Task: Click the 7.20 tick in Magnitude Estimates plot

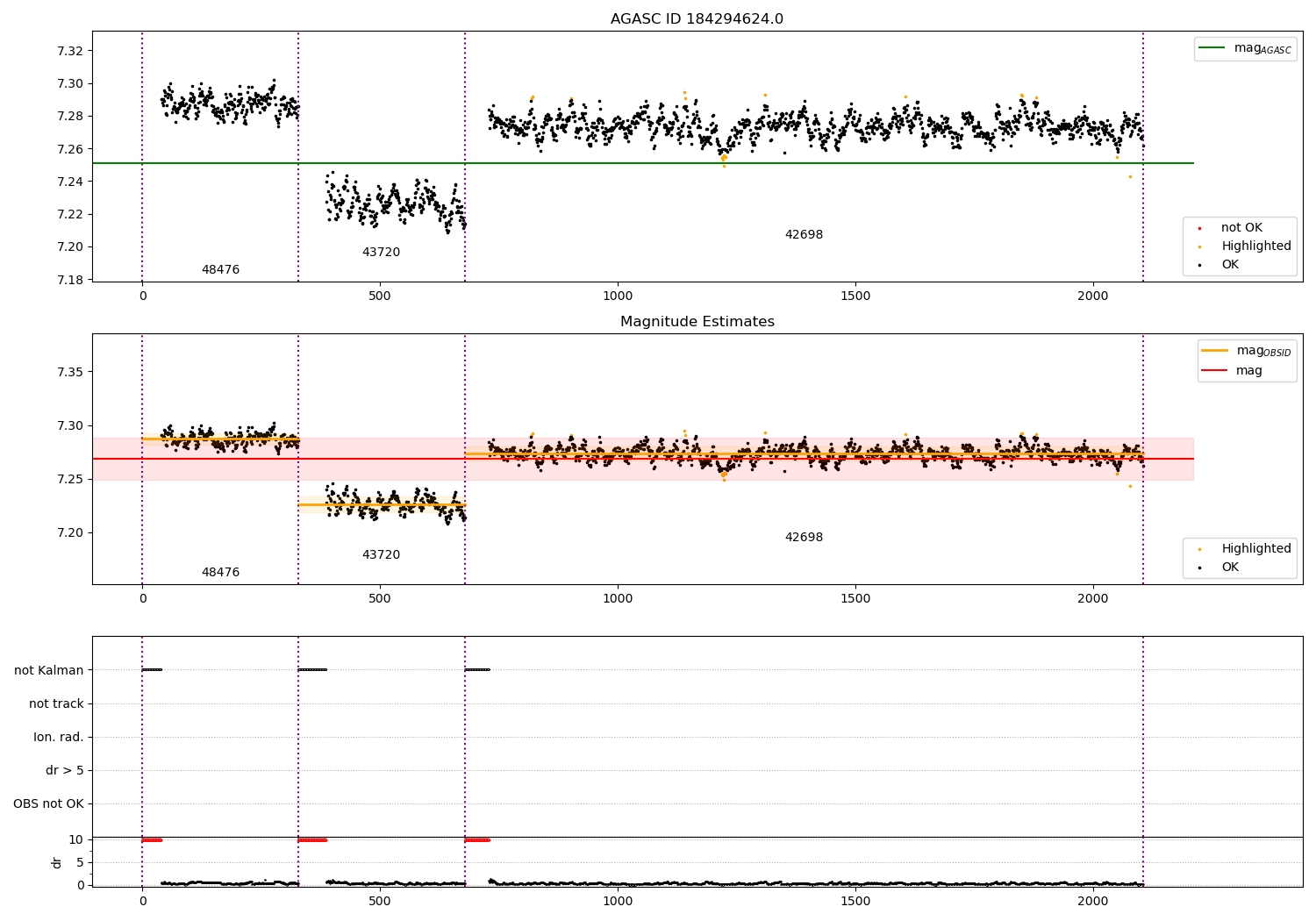Action: tap(69, 533)
